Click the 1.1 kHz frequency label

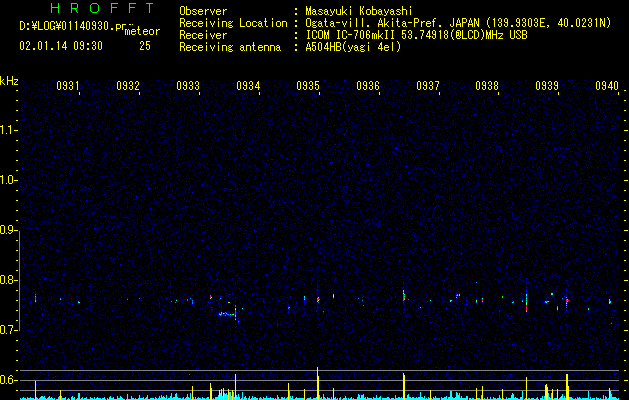click(8, 130)
